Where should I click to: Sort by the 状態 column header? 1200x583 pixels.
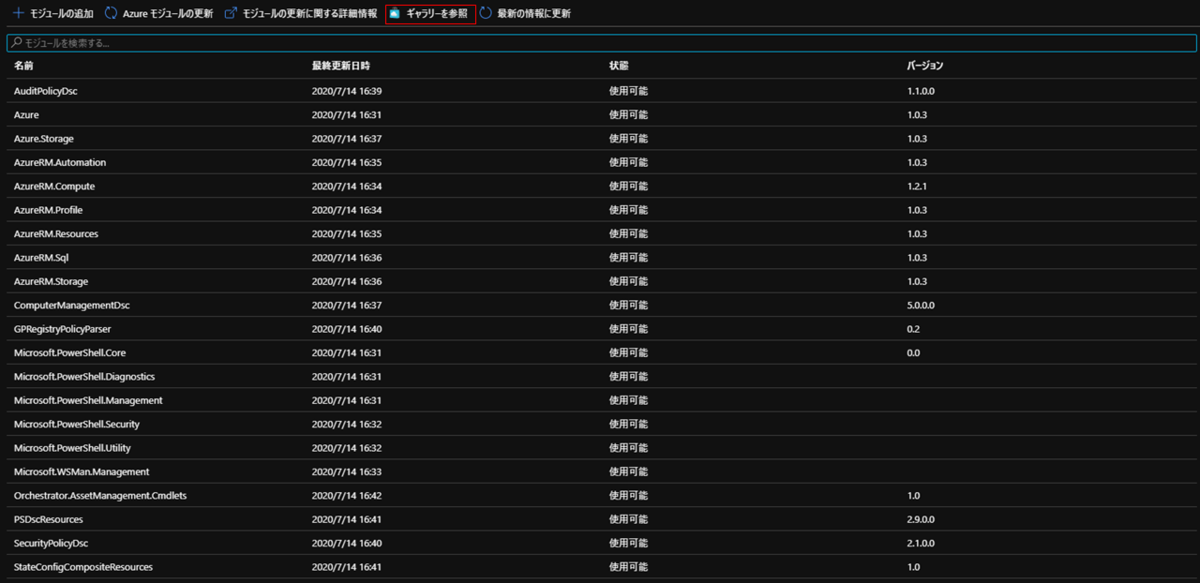[x=619, y=65]
